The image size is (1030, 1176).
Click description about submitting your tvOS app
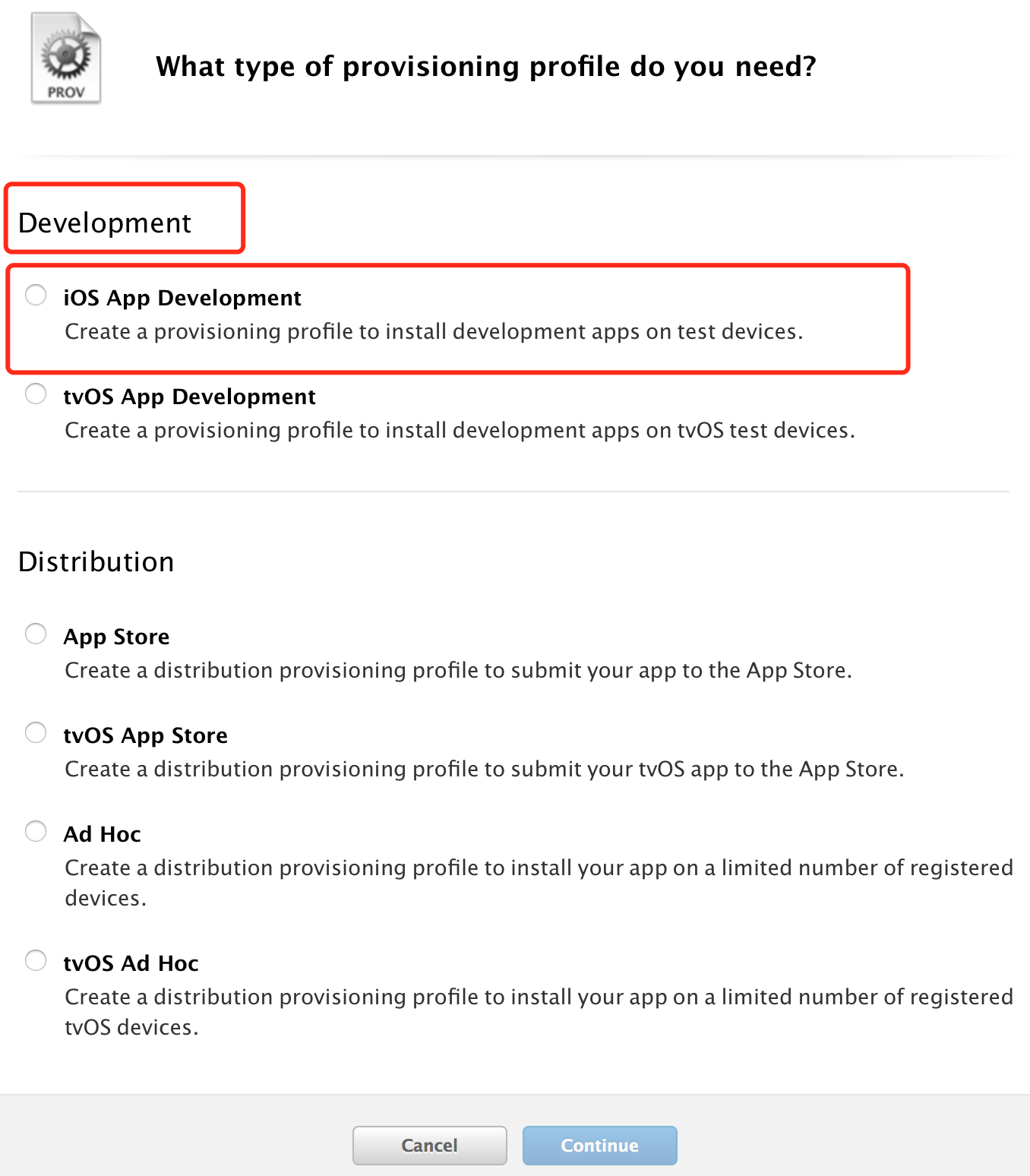(485, 770)
